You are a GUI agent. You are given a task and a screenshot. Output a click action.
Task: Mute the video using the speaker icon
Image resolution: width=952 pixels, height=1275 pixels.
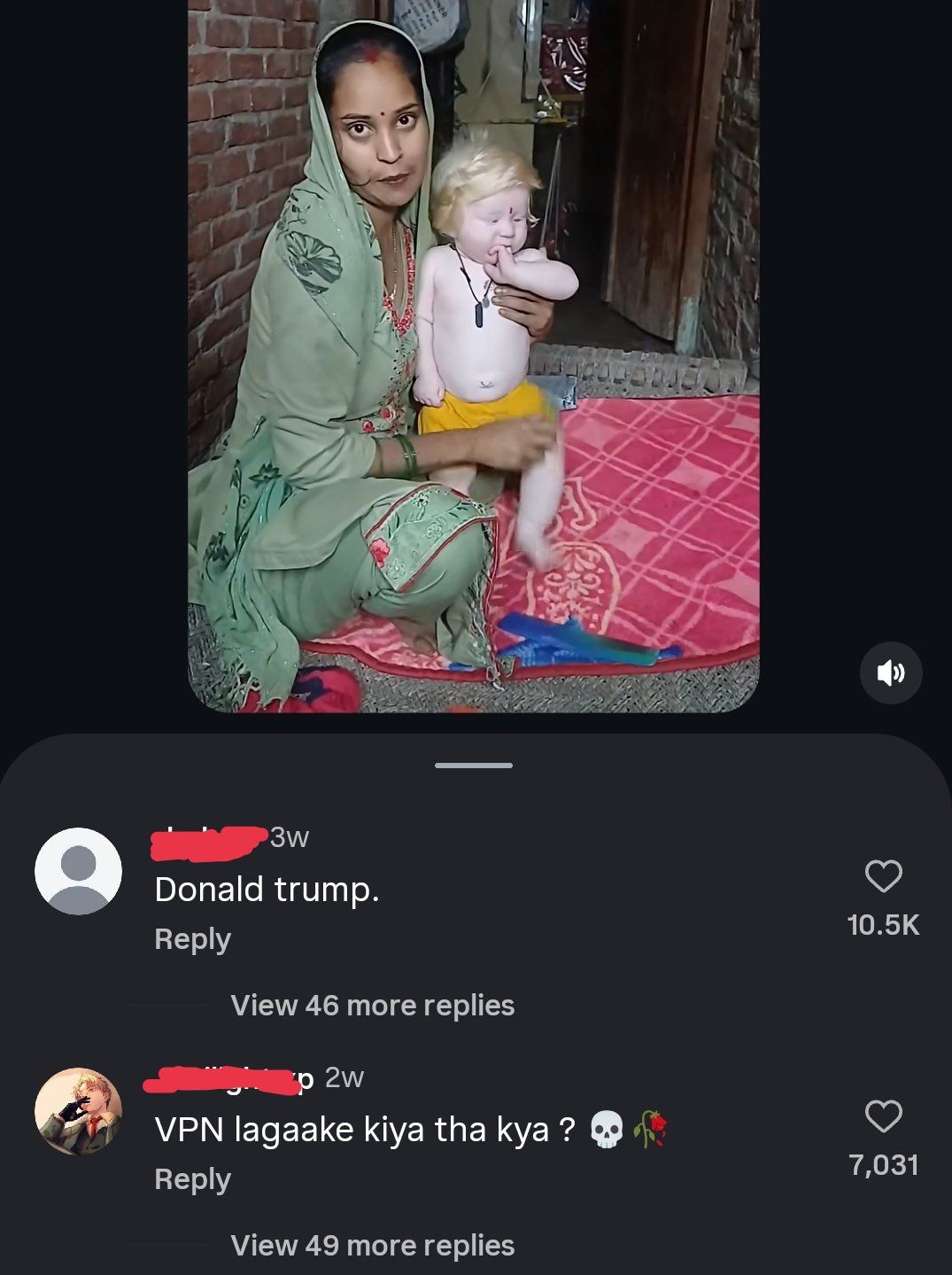pos(891,673)
